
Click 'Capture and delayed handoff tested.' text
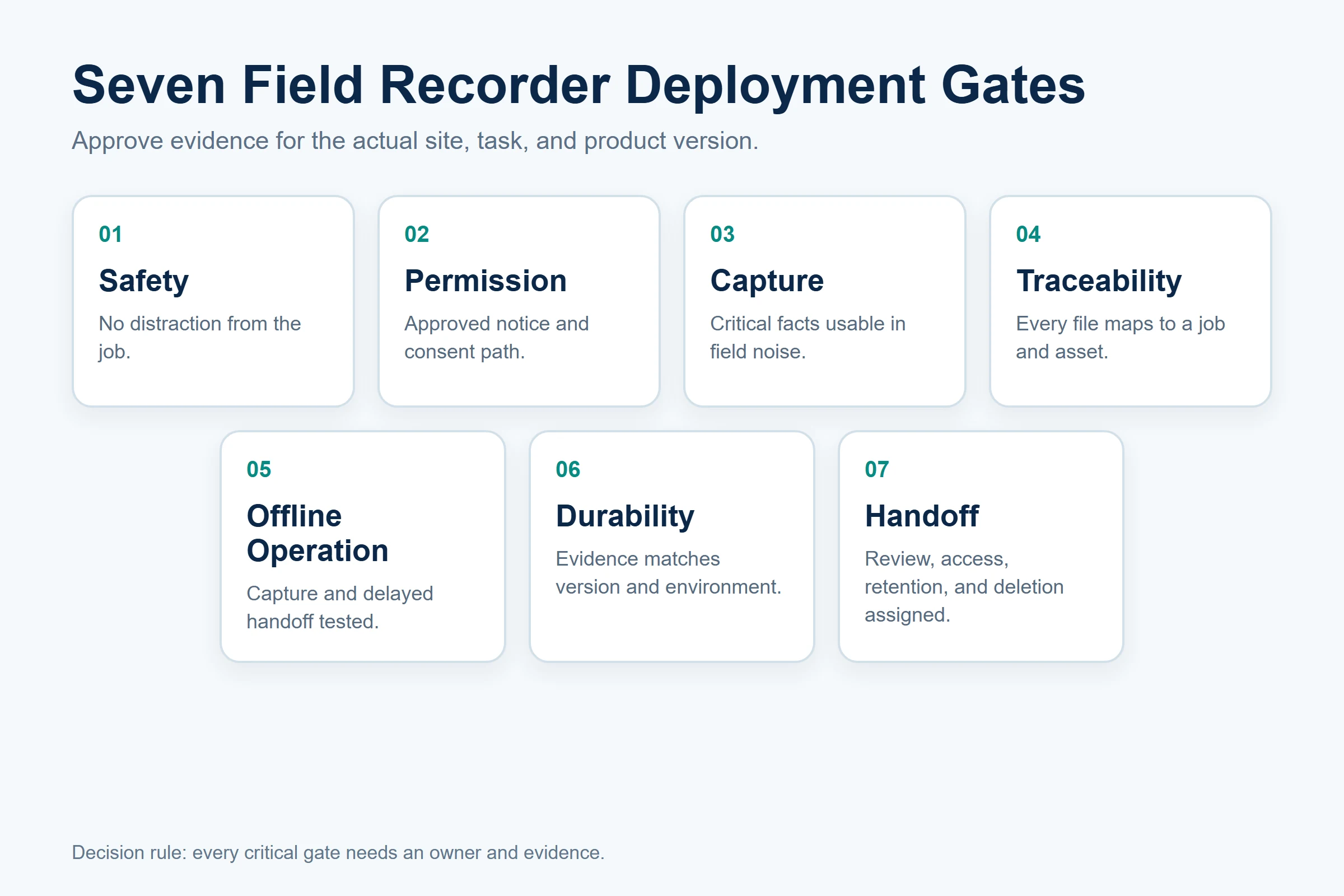[339, 608]
